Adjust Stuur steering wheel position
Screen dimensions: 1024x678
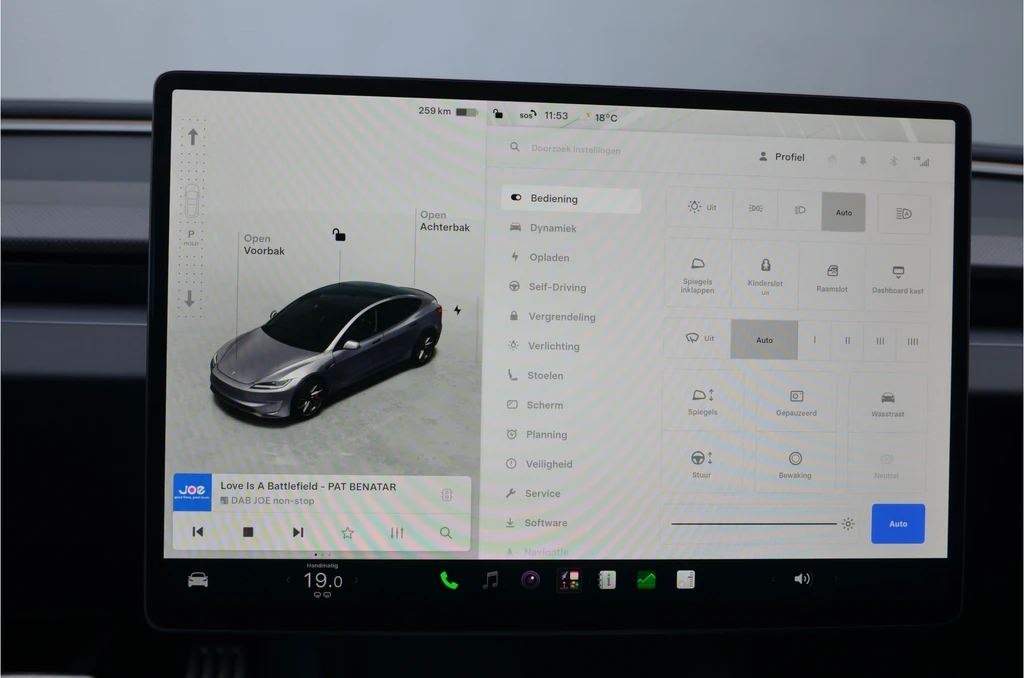click(x=701, y=463)
